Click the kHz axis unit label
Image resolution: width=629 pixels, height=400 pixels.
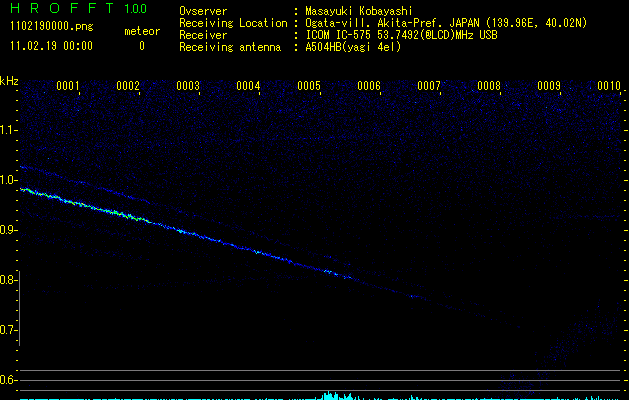tap(9, 81)
